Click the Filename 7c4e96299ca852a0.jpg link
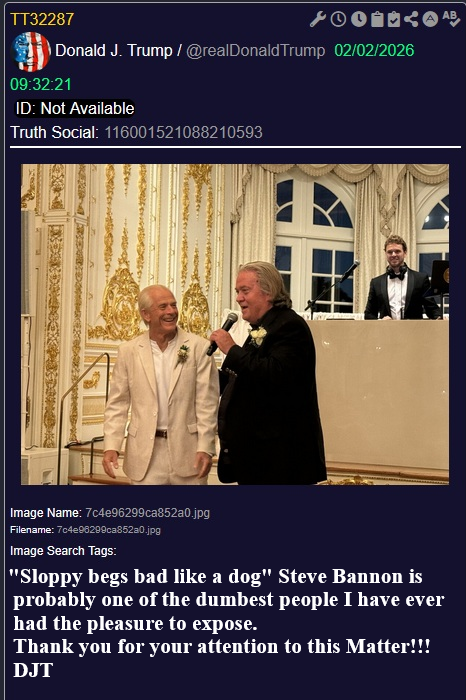466x700 pixels. click(108, 530)
